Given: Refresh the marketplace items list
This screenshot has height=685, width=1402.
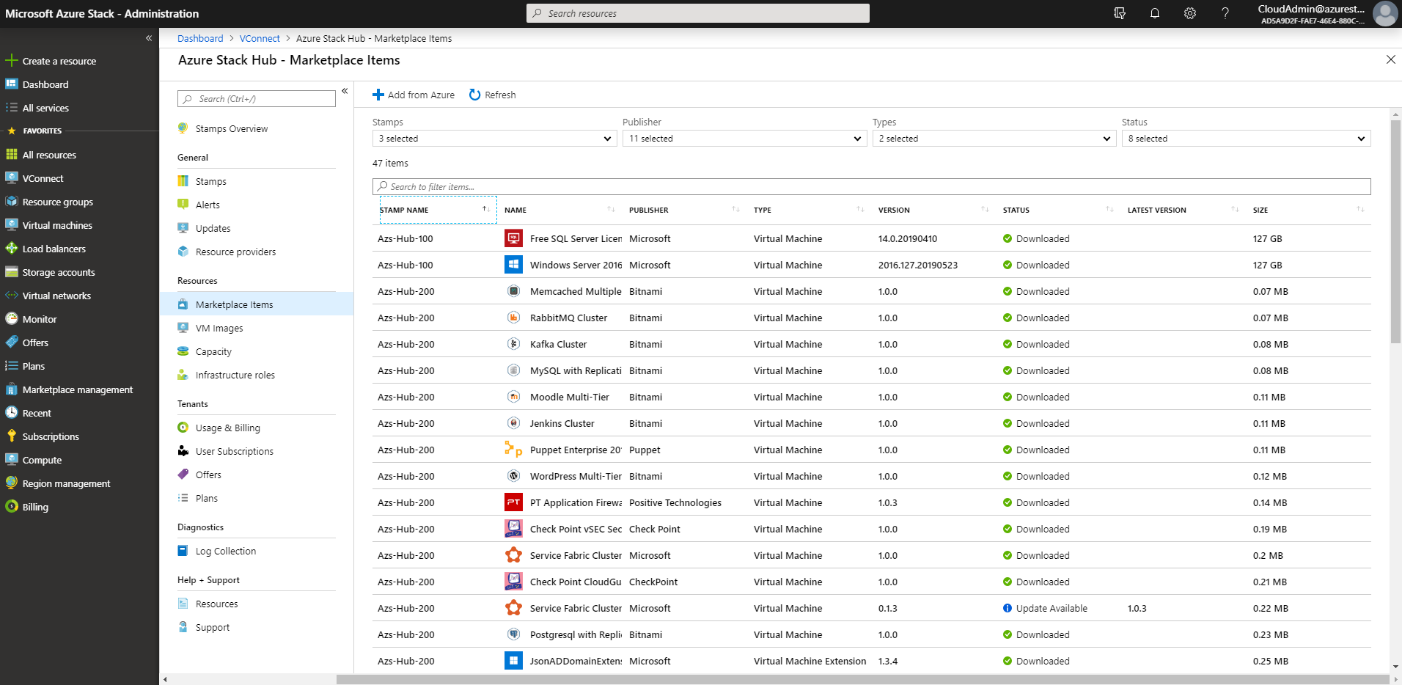Looking at the screenshot, I should click(x=490, y=94).
